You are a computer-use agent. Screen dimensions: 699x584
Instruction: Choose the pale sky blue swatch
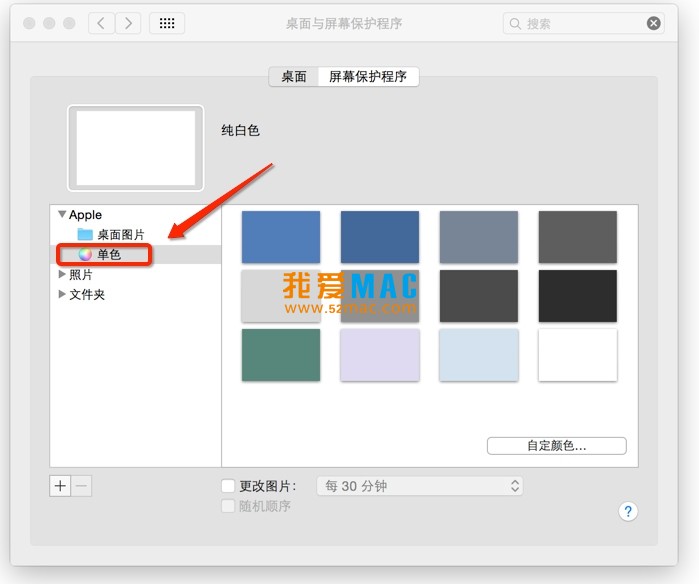coord(479,355)
